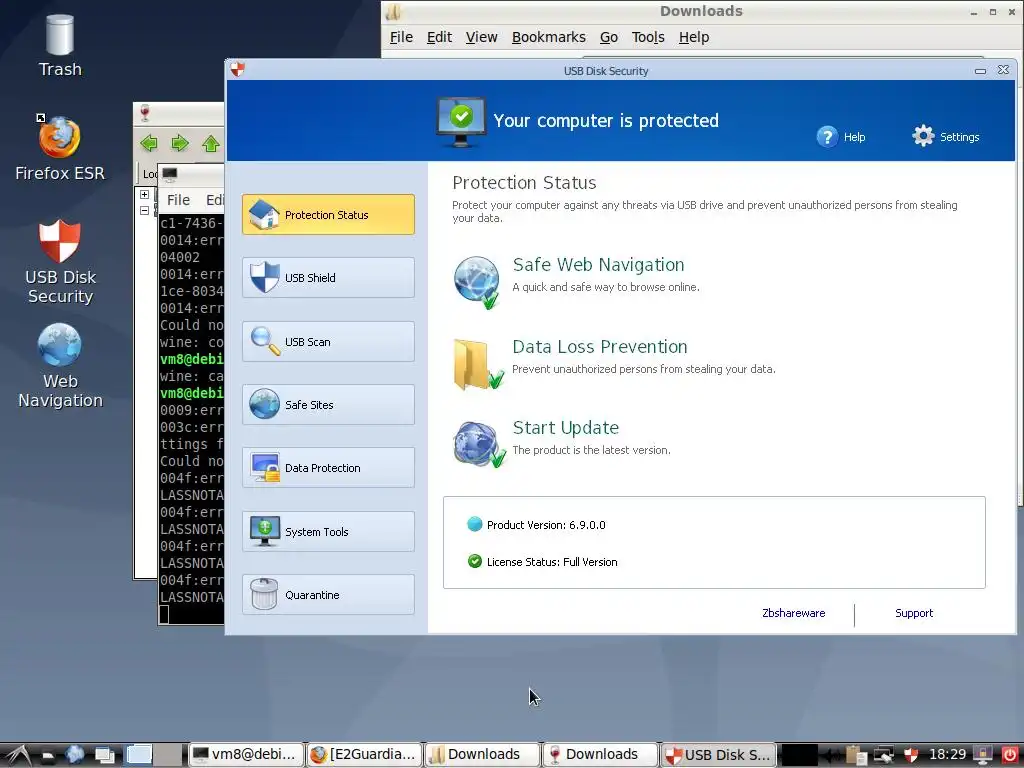Open the USB Scan section
Image resolution: width=1024 pixels, height=768 pixels.
pyautogui.click(x=328, y=342)
